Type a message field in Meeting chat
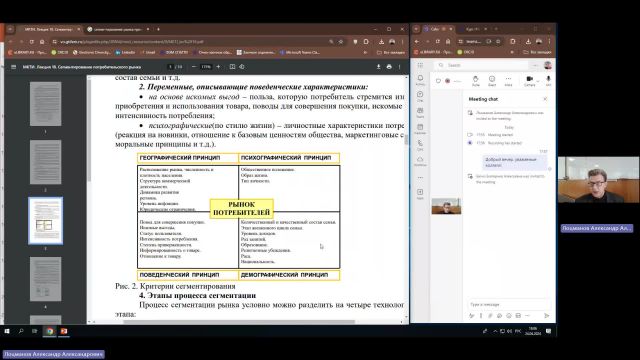 point(508,304)
